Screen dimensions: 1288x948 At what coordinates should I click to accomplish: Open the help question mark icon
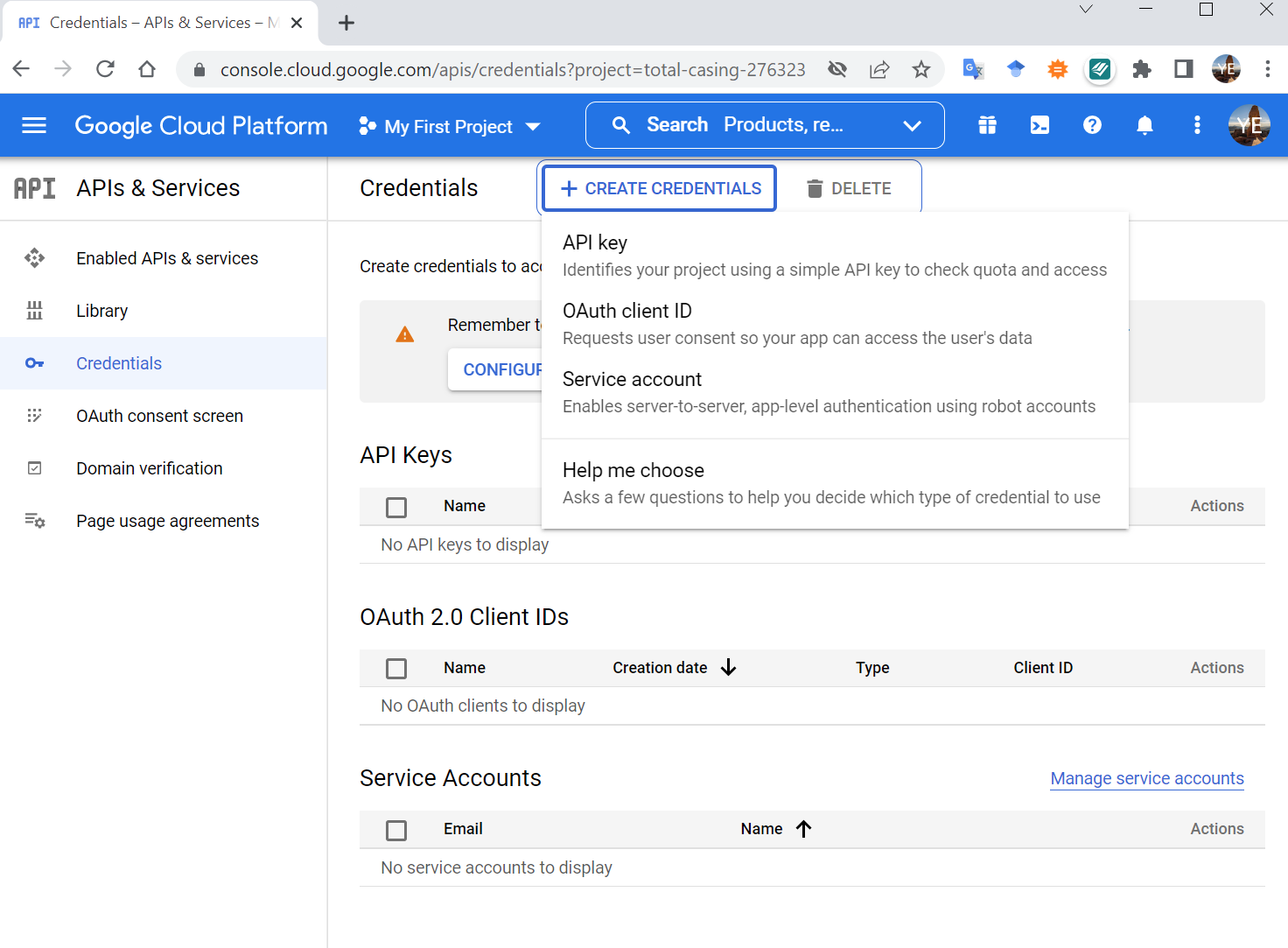(1092, 125)
